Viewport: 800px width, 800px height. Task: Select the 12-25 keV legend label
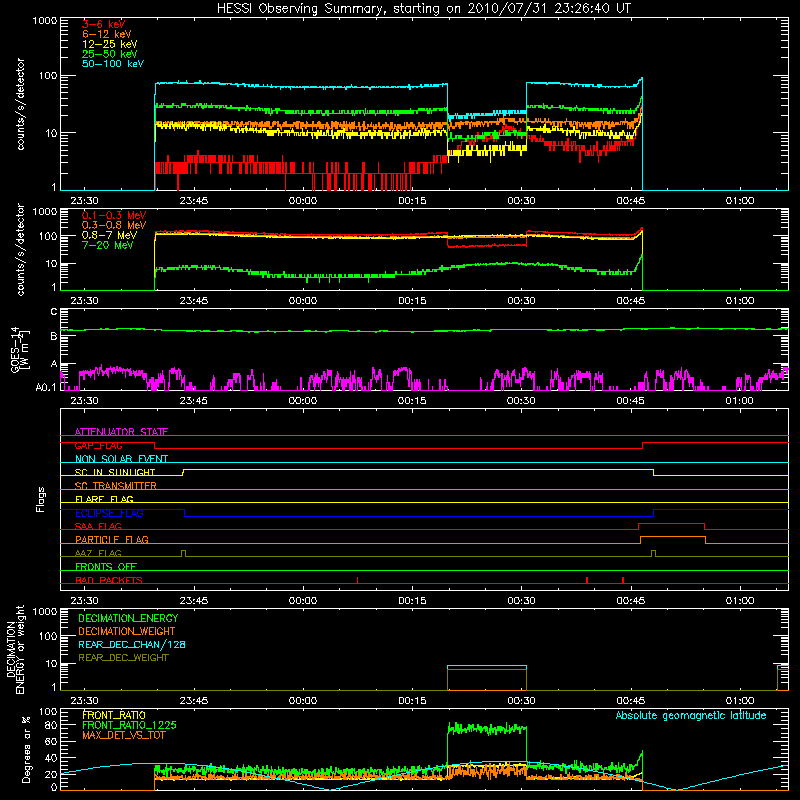[110, 44]
